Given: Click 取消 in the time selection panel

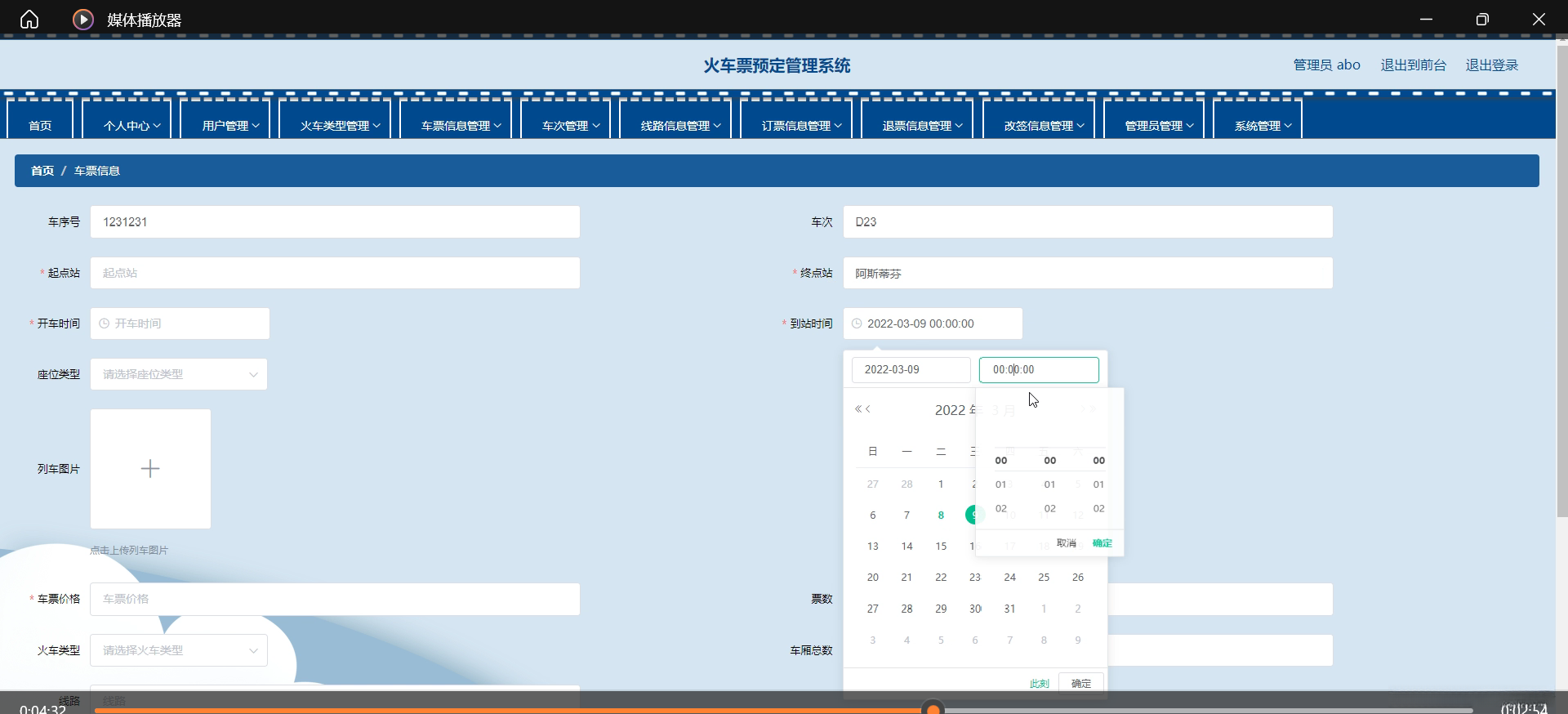Looking at the screenshot, I should (x=1067, y=543).
